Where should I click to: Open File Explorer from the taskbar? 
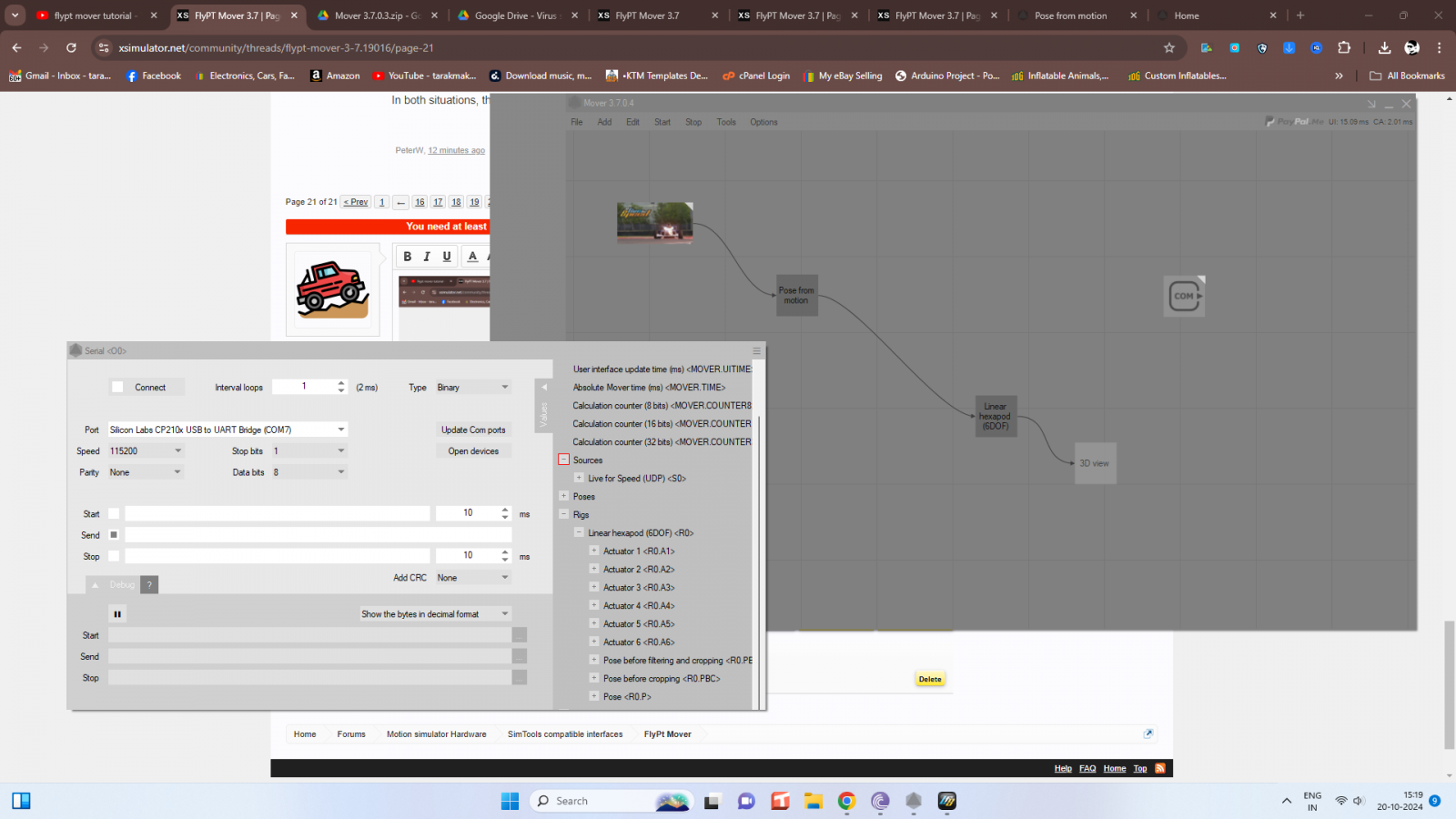[x=813, y=801]
